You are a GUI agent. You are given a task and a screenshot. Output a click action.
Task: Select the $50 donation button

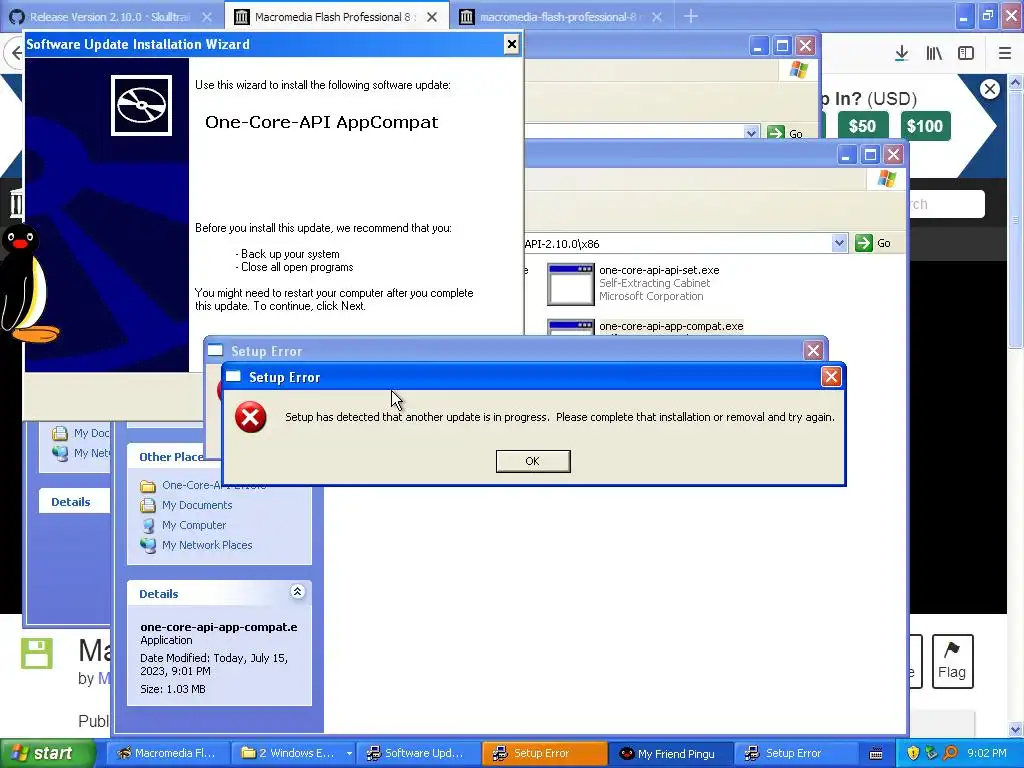[862, 126]
